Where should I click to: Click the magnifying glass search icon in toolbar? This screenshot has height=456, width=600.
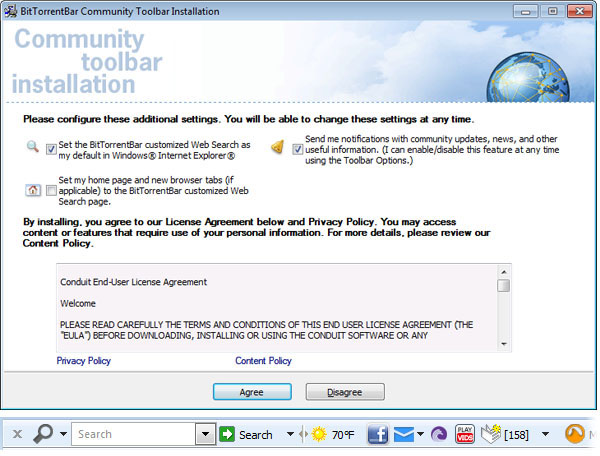pyautogui.click(x=42, y=434)
